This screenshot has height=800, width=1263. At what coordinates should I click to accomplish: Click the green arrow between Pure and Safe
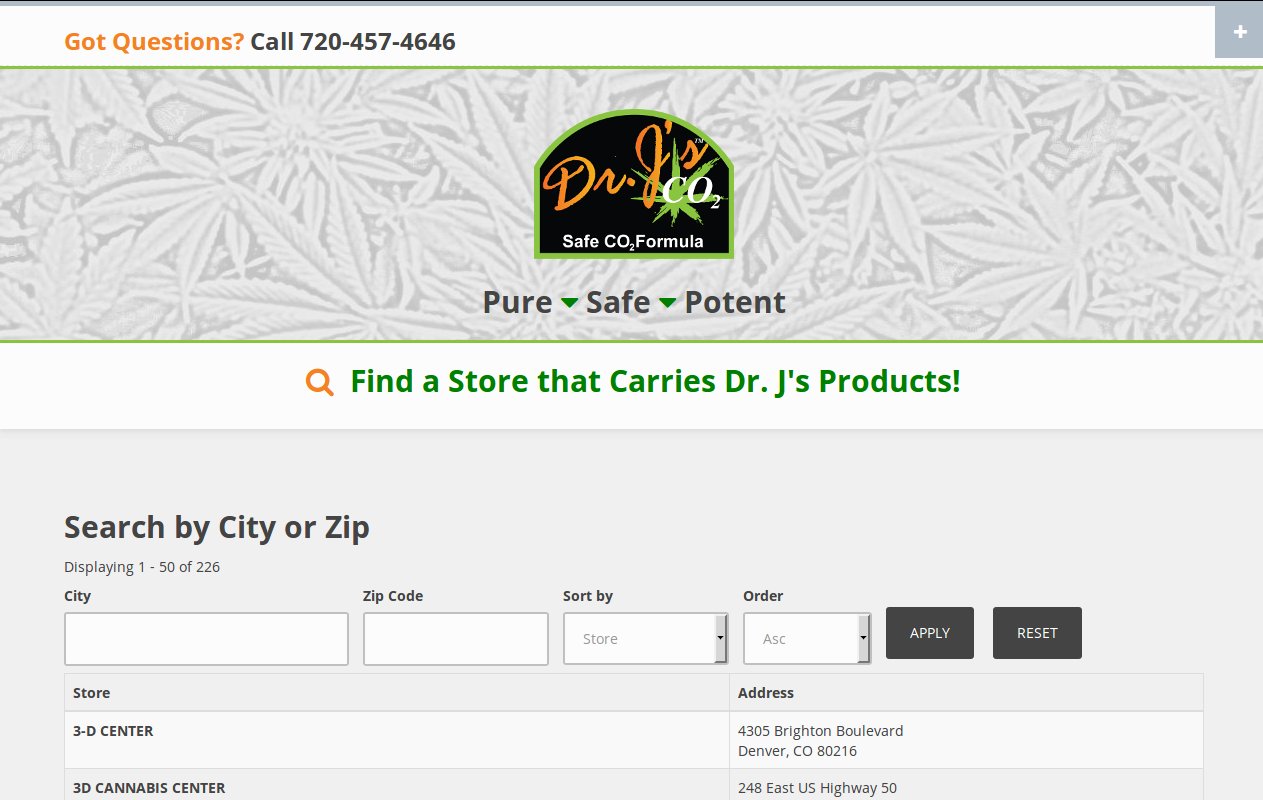(x=569, y=302)
